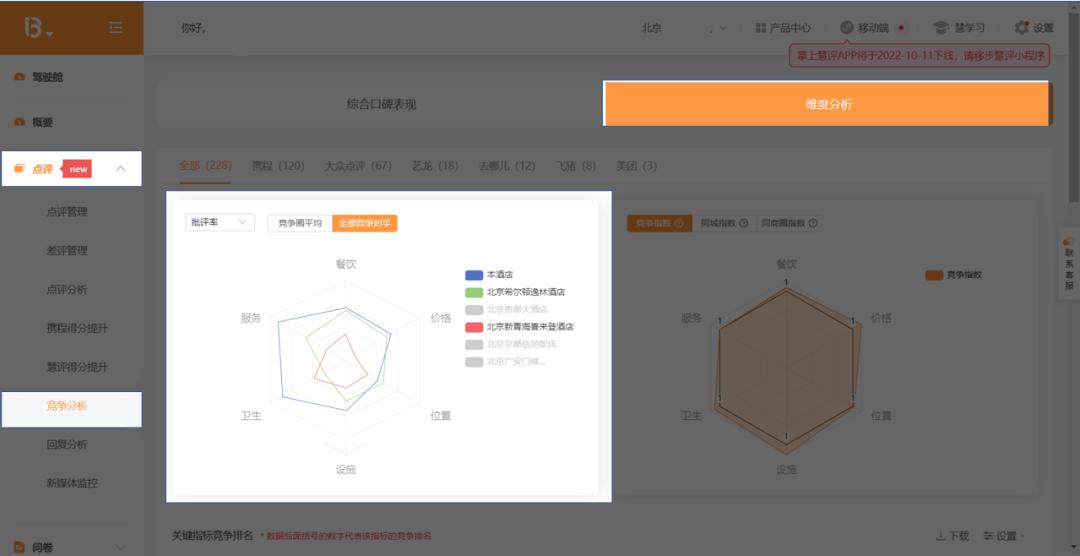Click the 卫生 axis label on right radar

pos(692,415)
